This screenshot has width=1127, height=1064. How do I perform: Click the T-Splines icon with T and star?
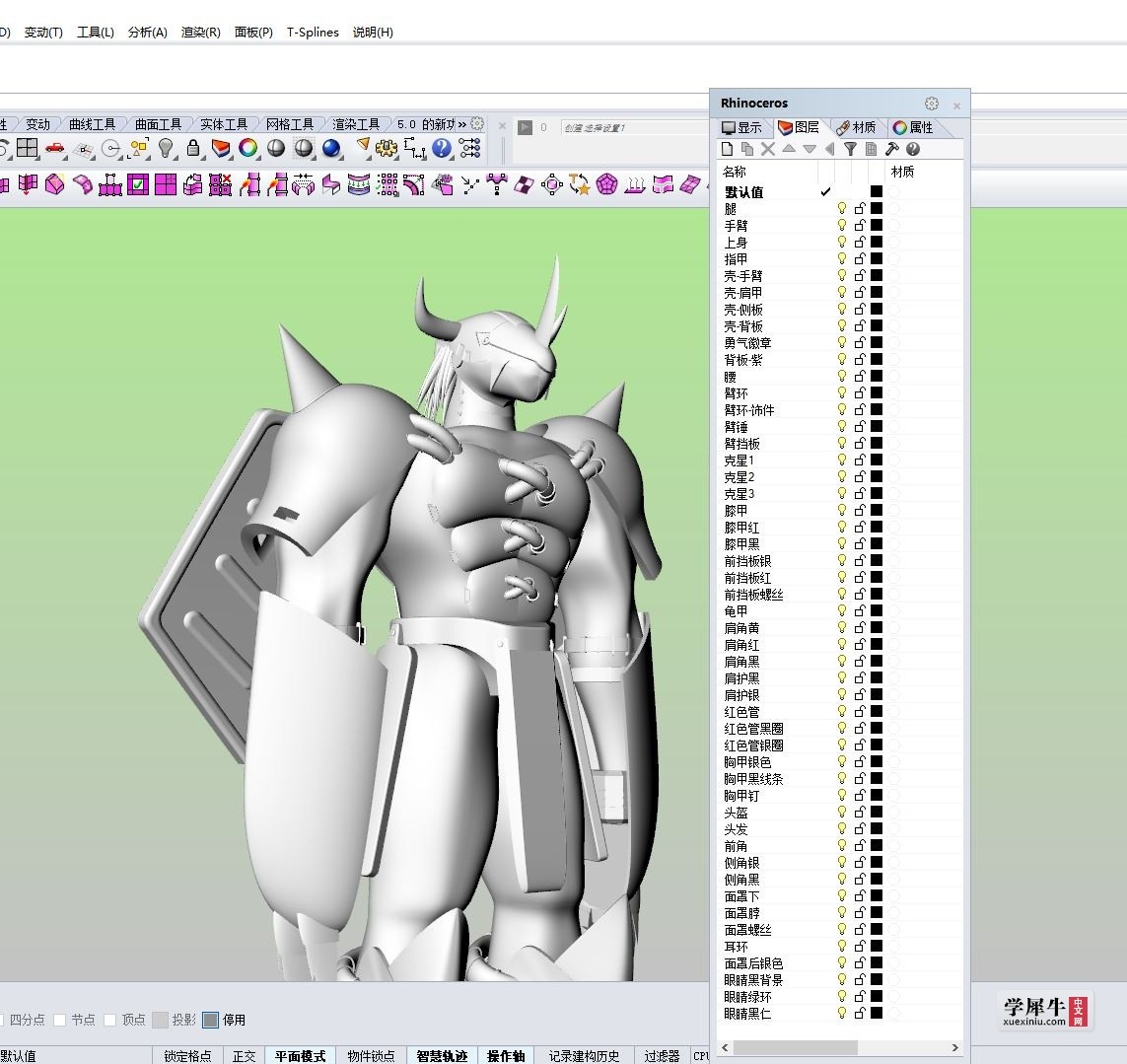click(x=580, y=184)
